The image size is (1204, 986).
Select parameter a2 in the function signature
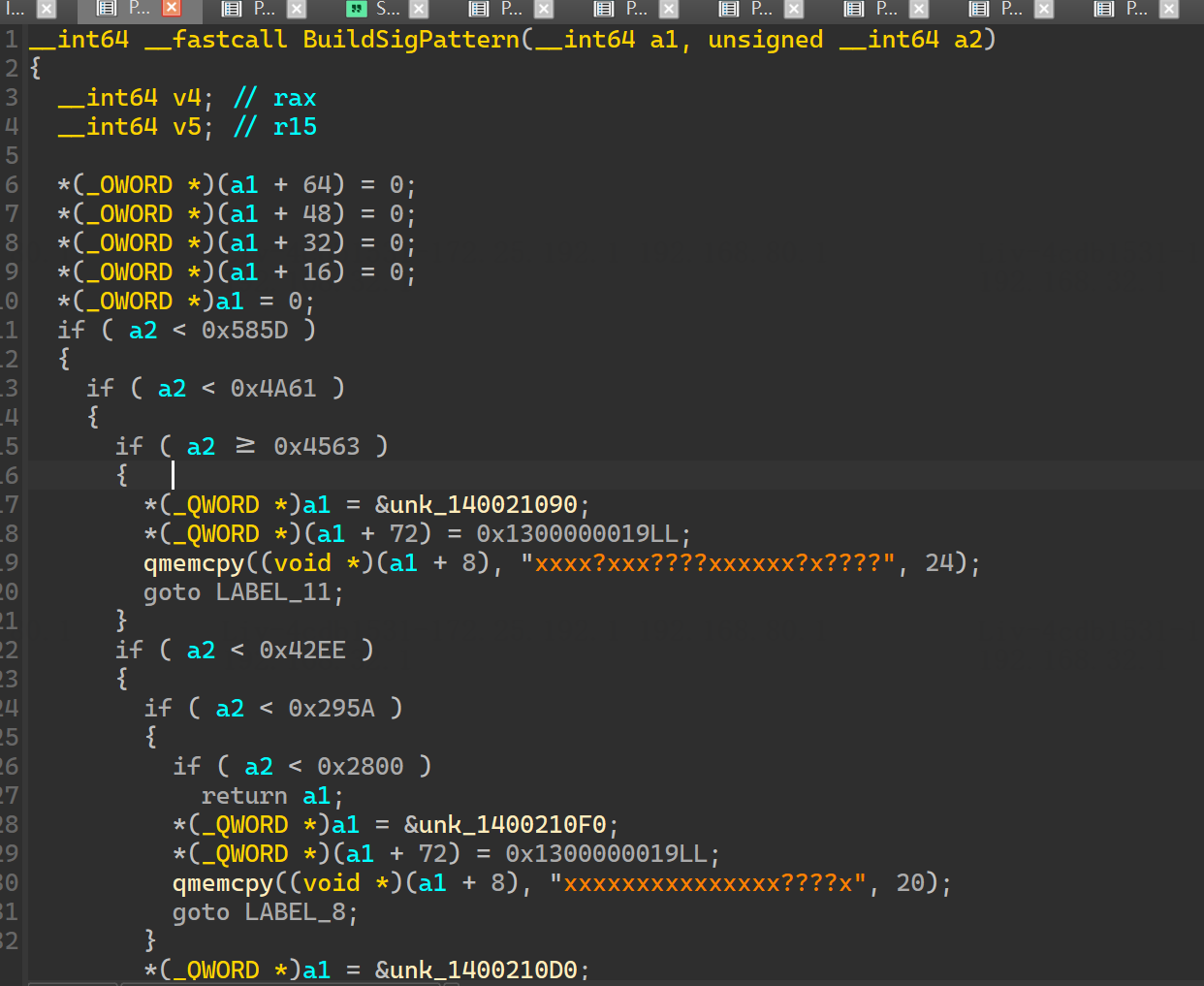point(968,40)
